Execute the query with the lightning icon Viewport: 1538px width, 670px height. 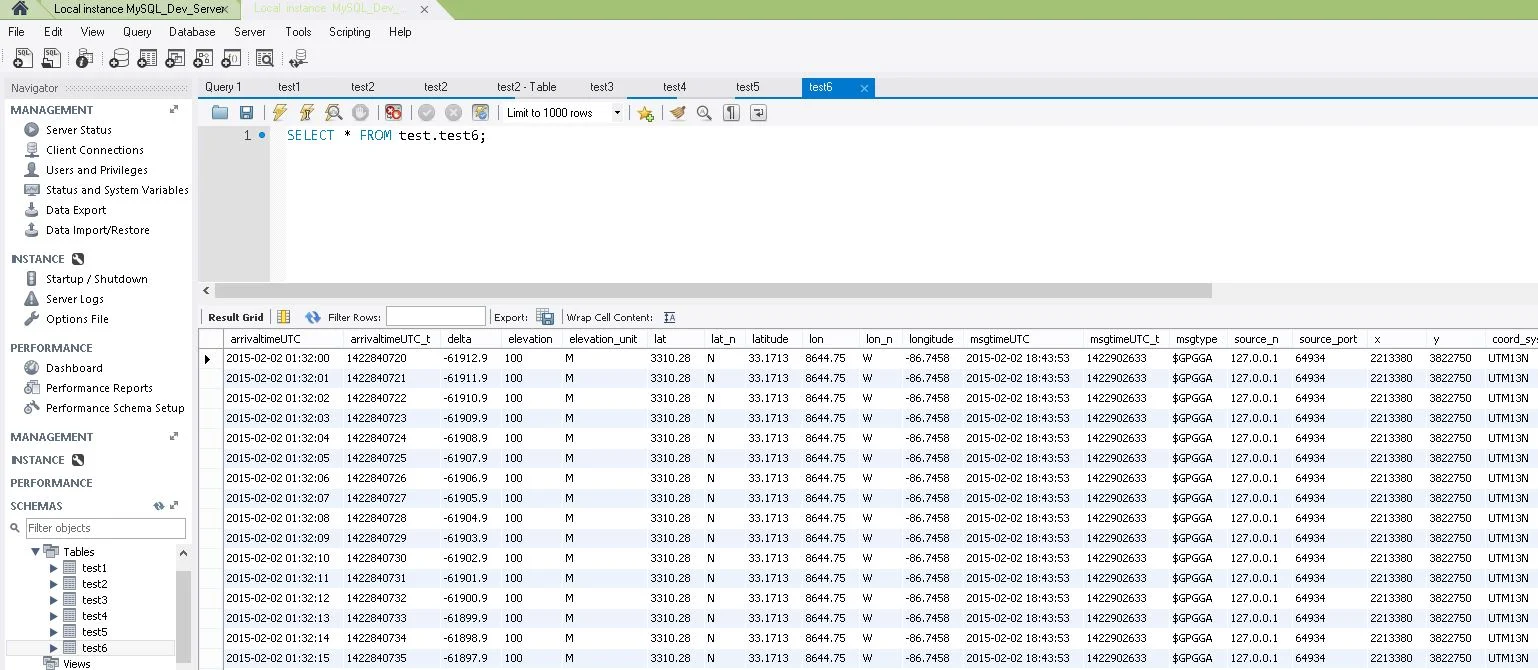click(x=280, y=113)
